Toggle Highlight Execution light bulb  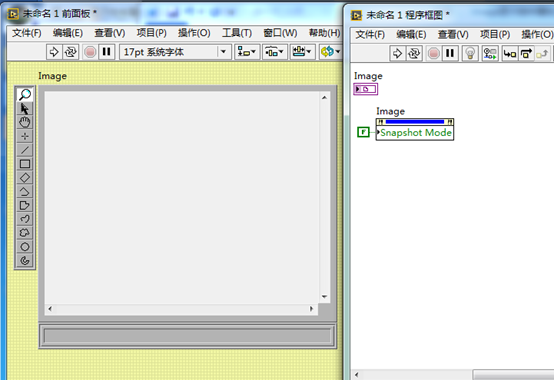pyautogui.click(x=470, y=53)
